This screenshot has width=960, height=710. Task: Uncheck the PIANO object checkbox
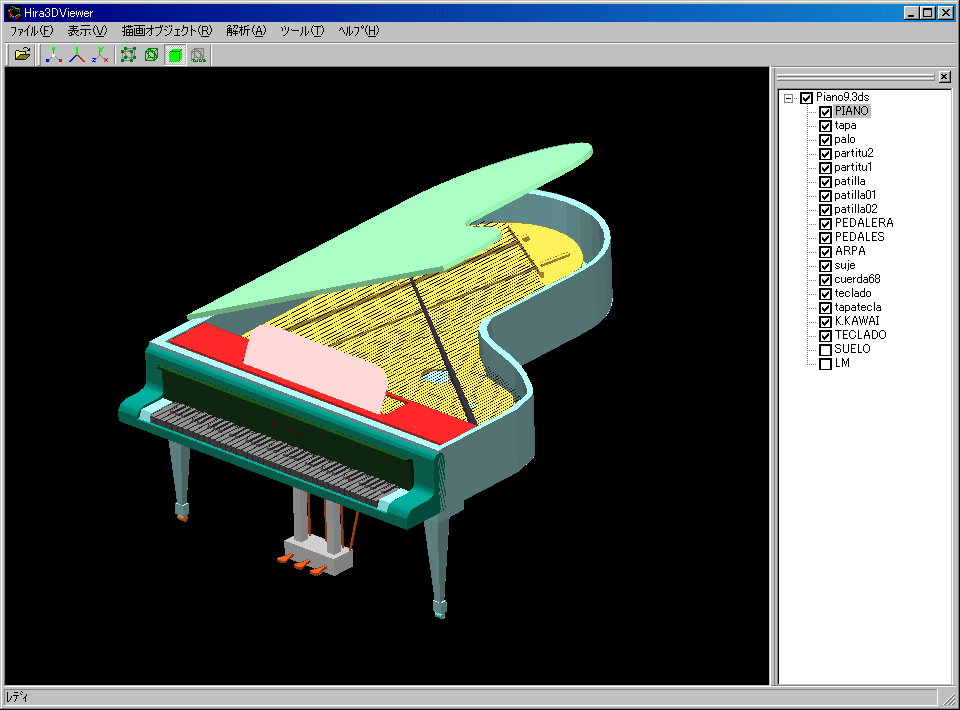click(825, 112)
